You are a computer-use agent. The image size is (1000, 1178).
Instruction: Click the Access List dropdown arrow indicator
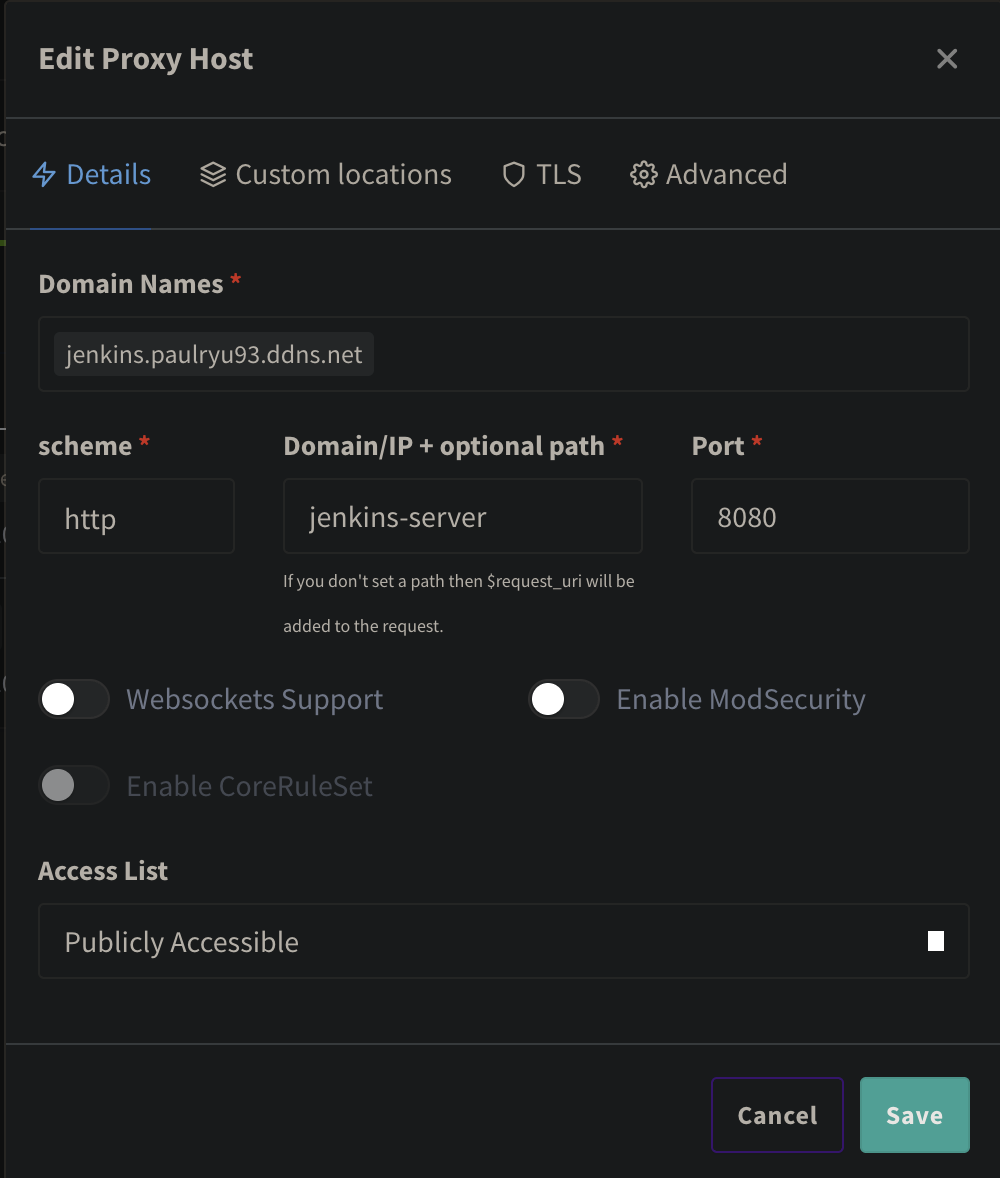pos(936,941)
